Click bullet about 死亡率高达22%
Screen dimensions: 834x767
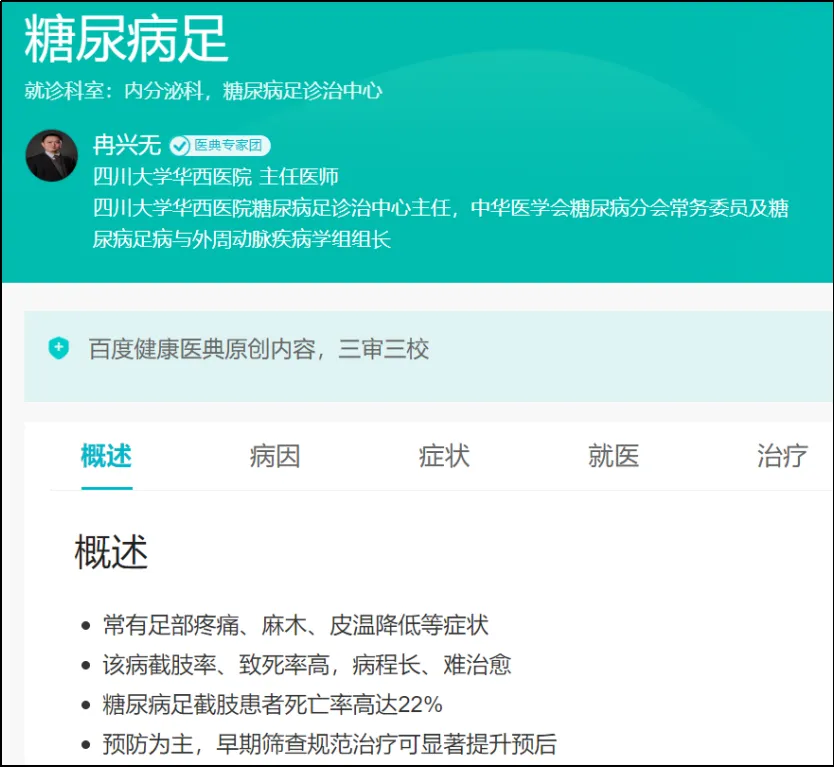pos(272,704)
